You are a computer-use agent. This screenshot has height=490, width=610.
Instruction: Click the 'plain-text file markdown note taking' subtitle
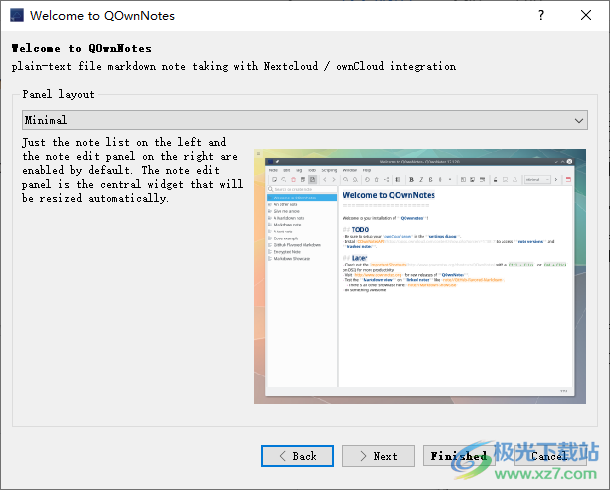click(234, 66)
